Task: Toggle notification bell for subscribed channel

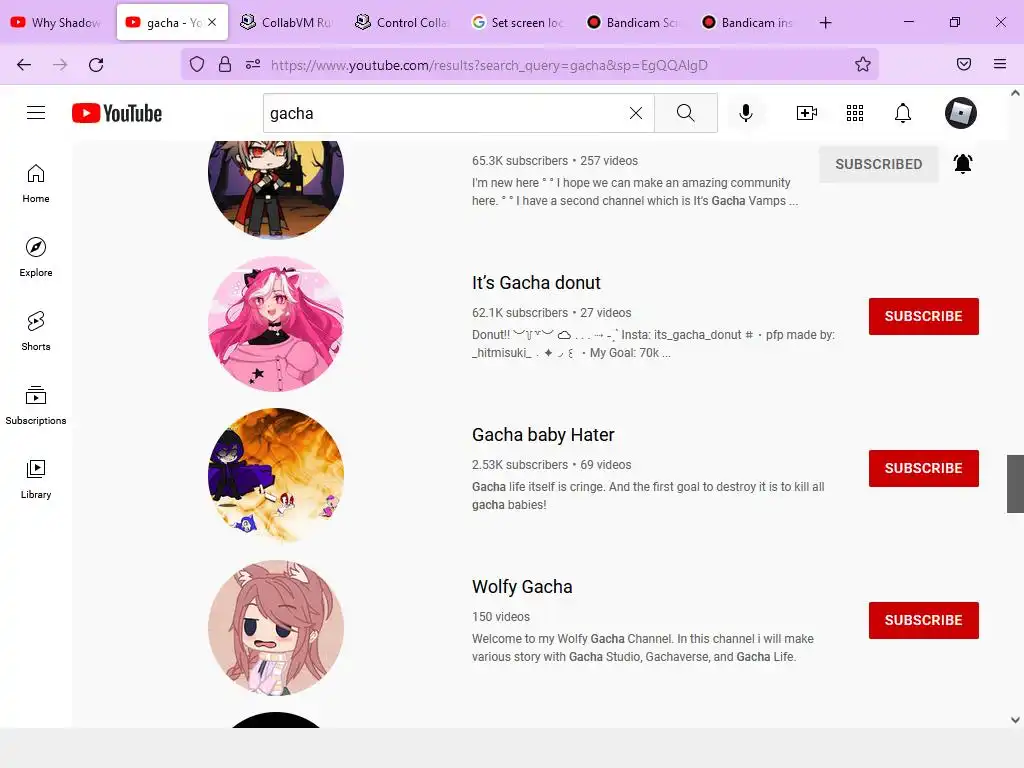Action: 963,163
